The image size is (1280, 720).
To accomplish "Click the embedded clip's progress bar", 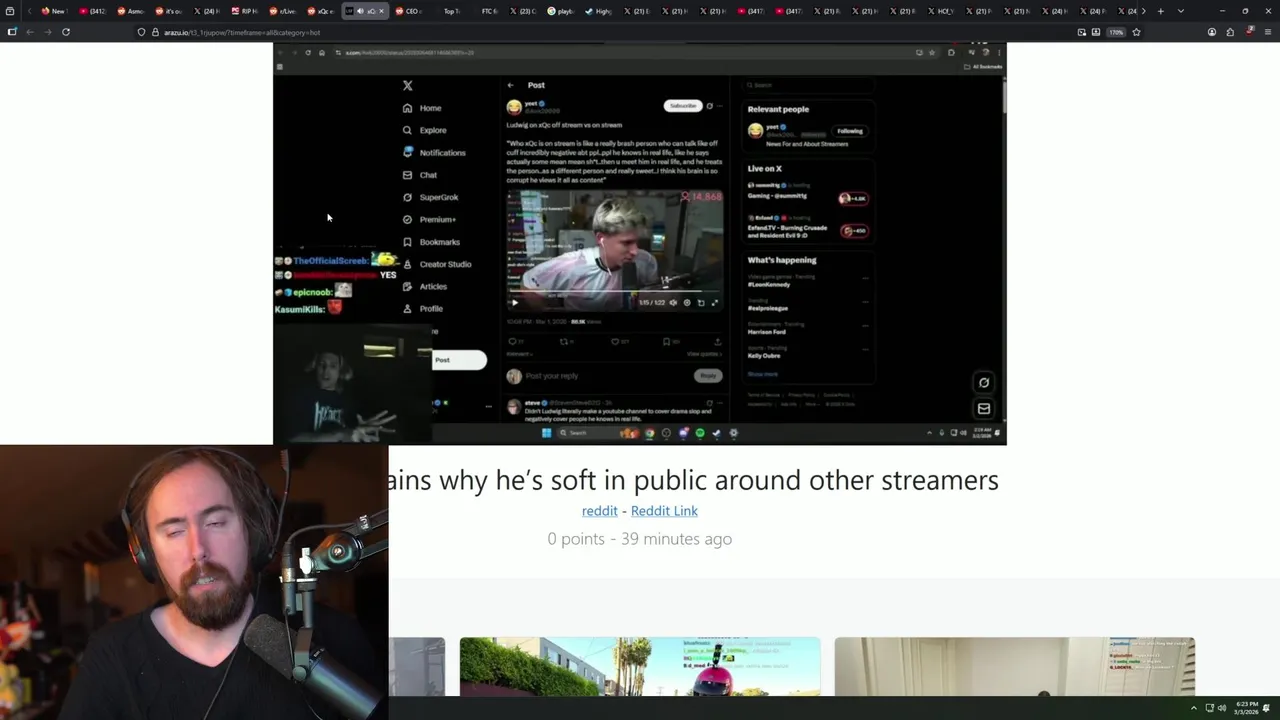I will coord(614,293).
